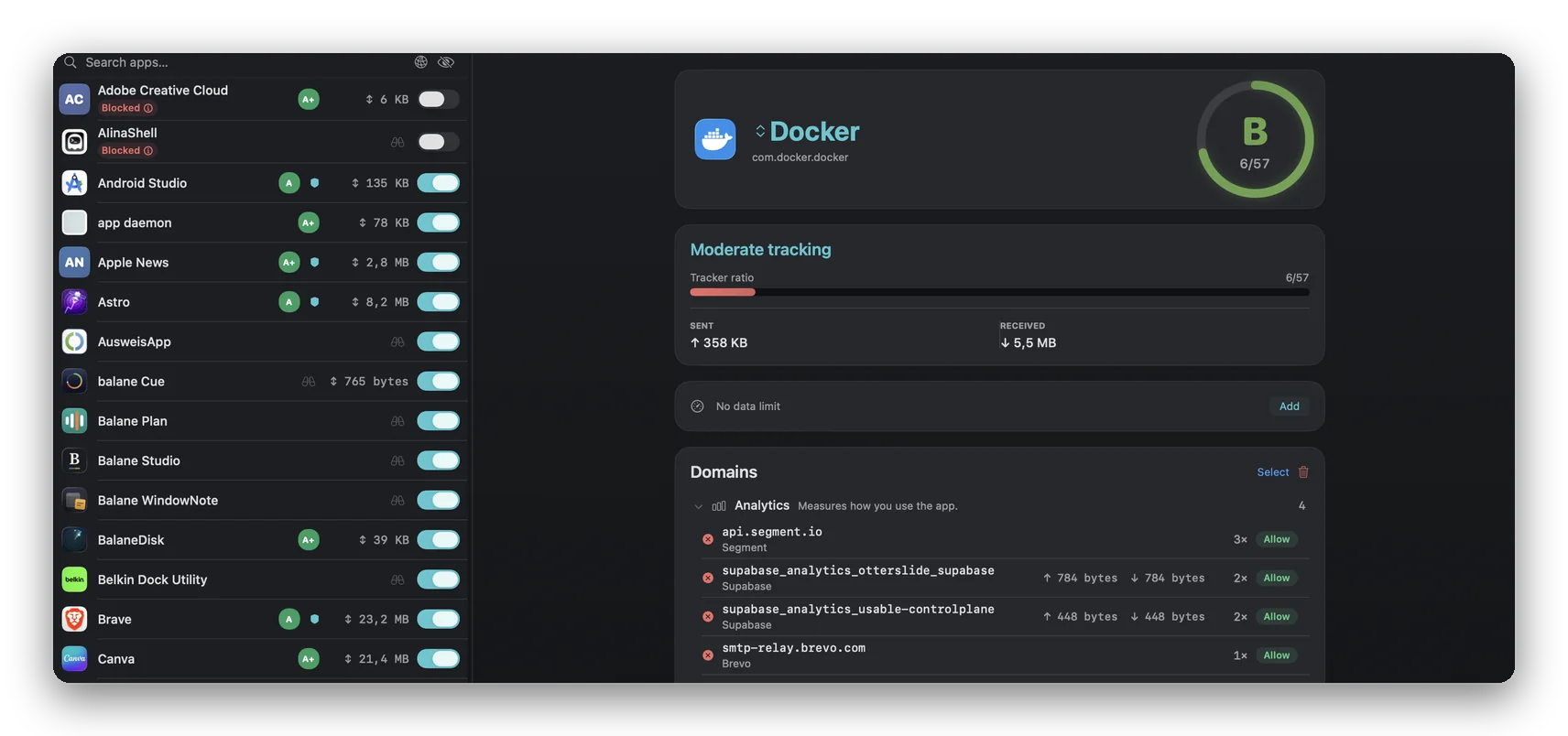
Task: Click the received value 5,5 MB
Action: click(x=1029, y=343)
